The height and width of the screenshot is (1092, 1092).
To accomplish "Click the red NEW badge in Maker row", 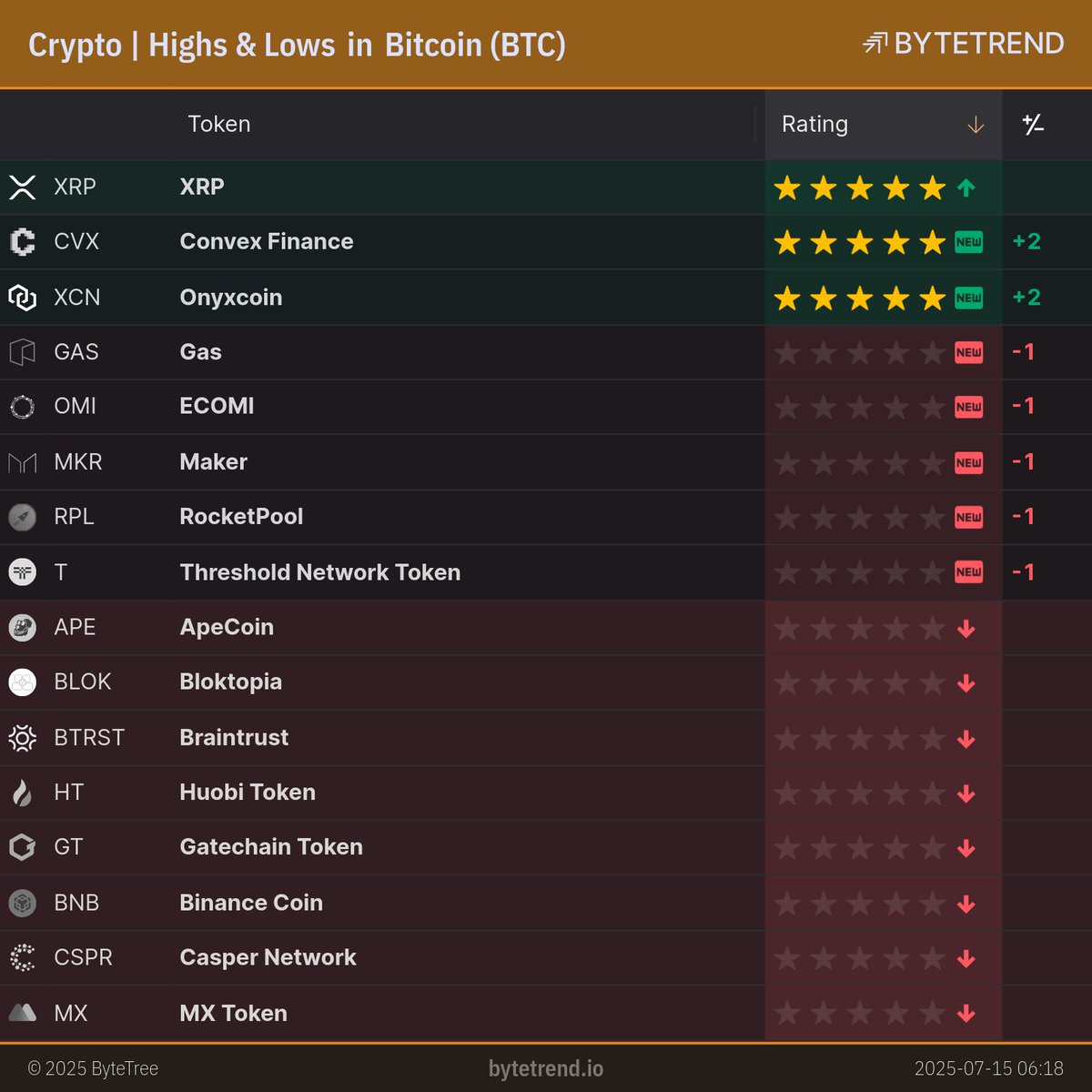I will 968,462.
